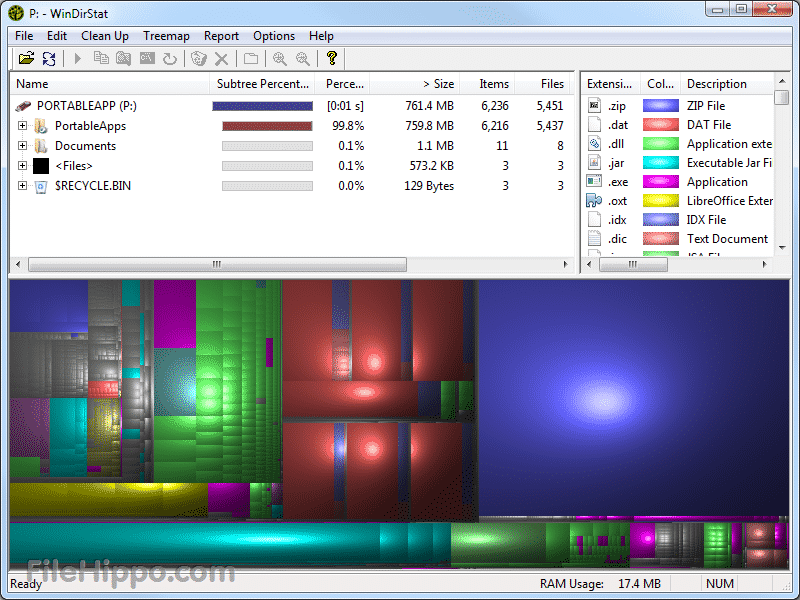Expand the PortableApps folder tree node
800x600 pixels.
pos(22,126)
